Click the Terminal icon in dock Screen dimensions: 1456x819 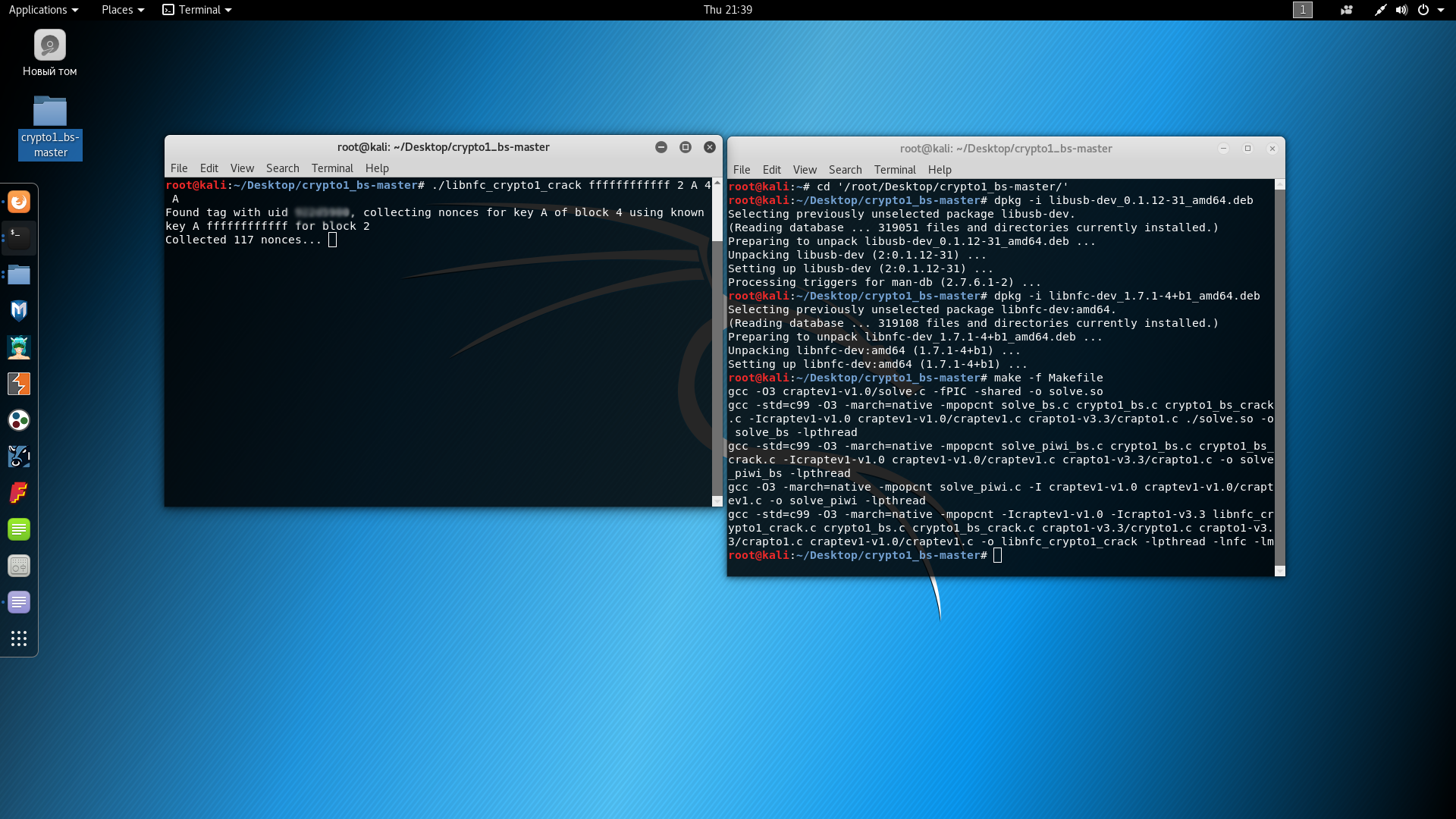(19, 238)
